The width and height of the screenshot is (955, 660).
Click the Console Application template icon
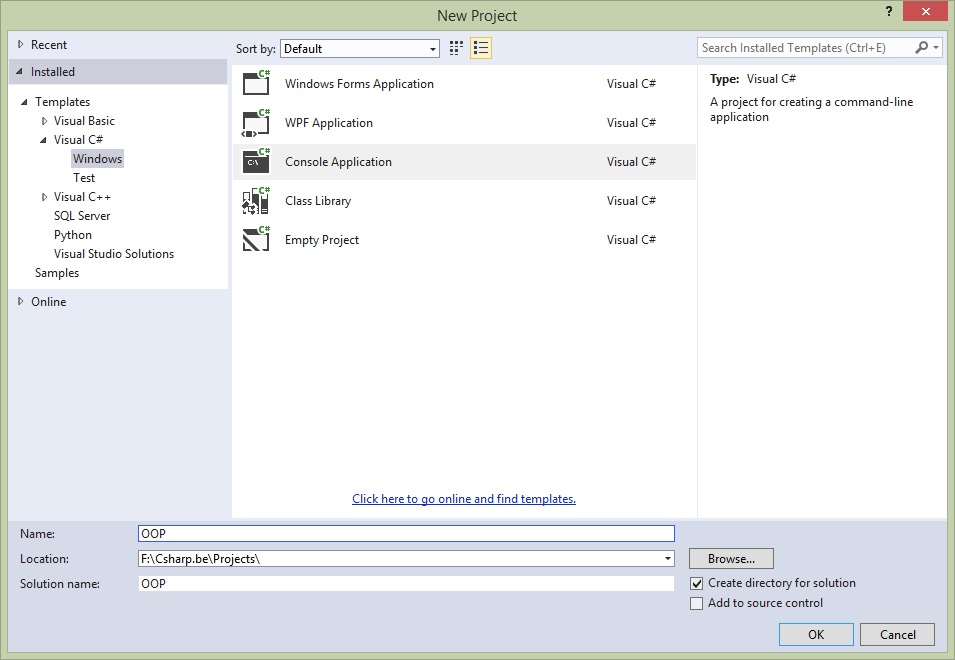coord(256,161)
